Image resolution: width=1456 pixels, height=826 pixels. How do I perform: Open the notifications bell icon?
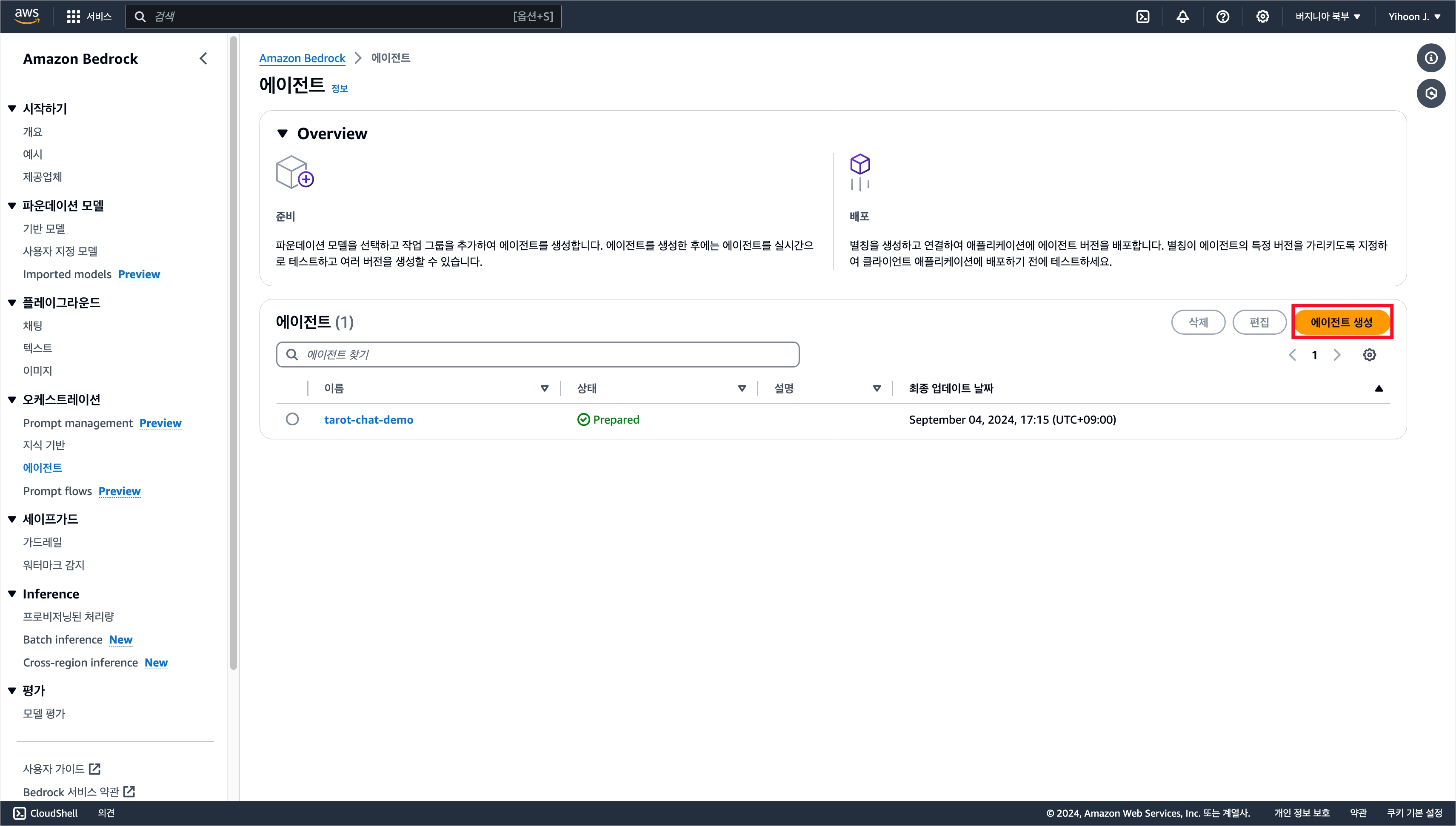pos(1182,17)
